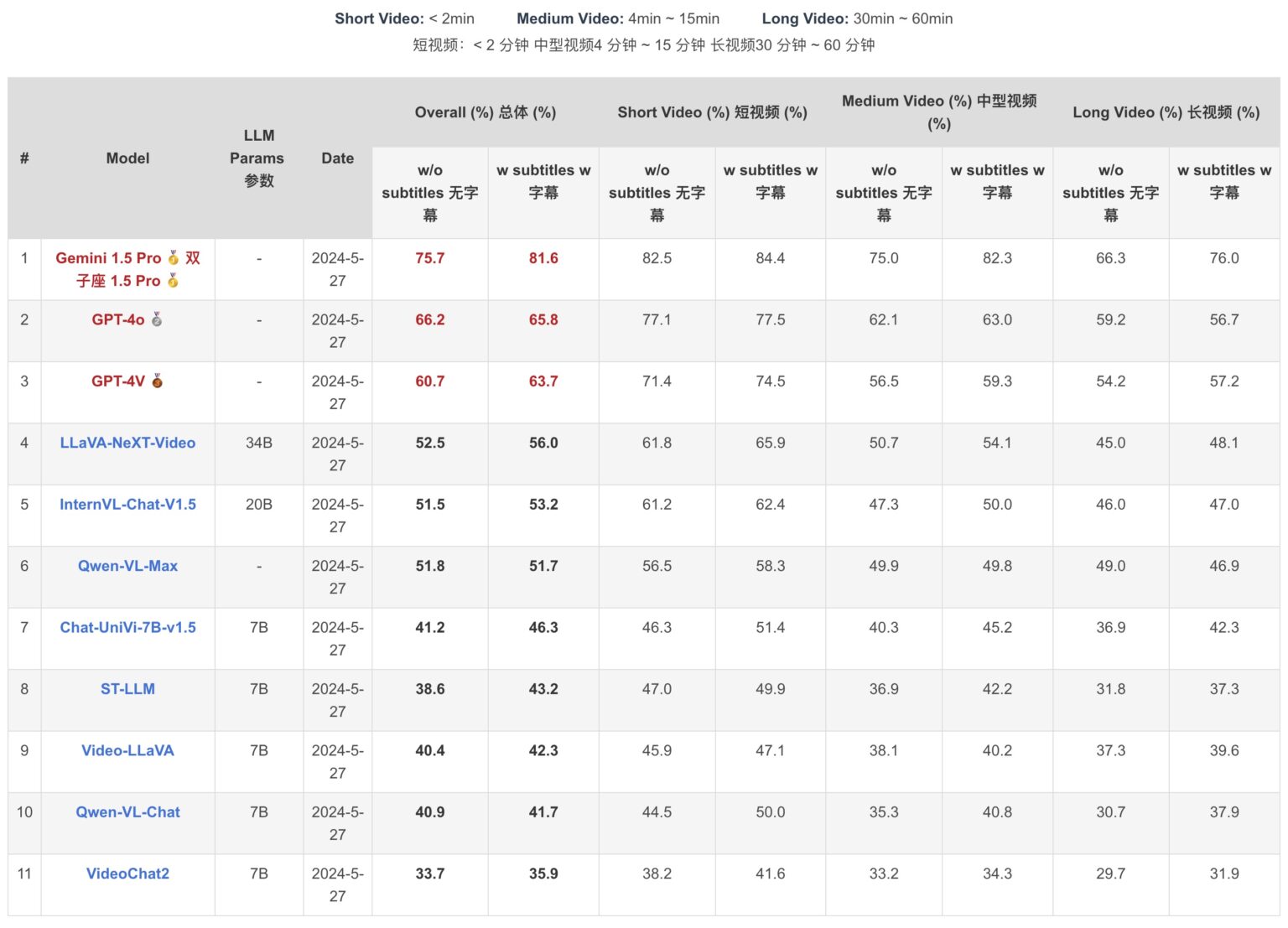Click the LLM Params column header
The image size is (1288, 928).
(258, 158)
